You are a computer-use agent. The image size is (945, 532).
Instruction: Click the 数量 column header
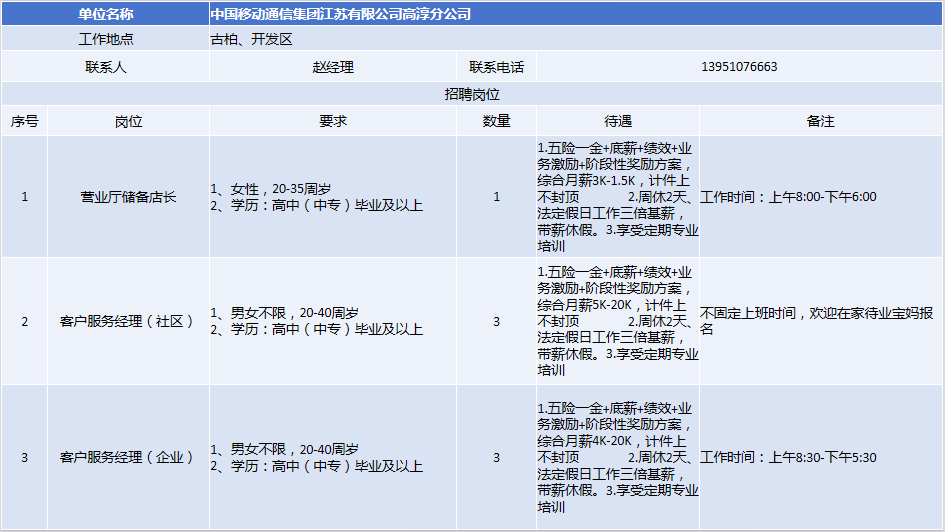click(496, 121)
